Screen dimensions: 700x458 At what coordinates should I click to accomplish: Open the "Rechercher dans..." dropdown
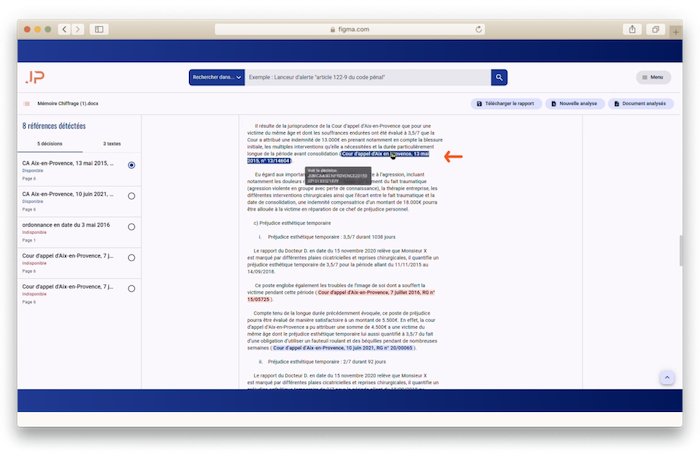[217, 77]
